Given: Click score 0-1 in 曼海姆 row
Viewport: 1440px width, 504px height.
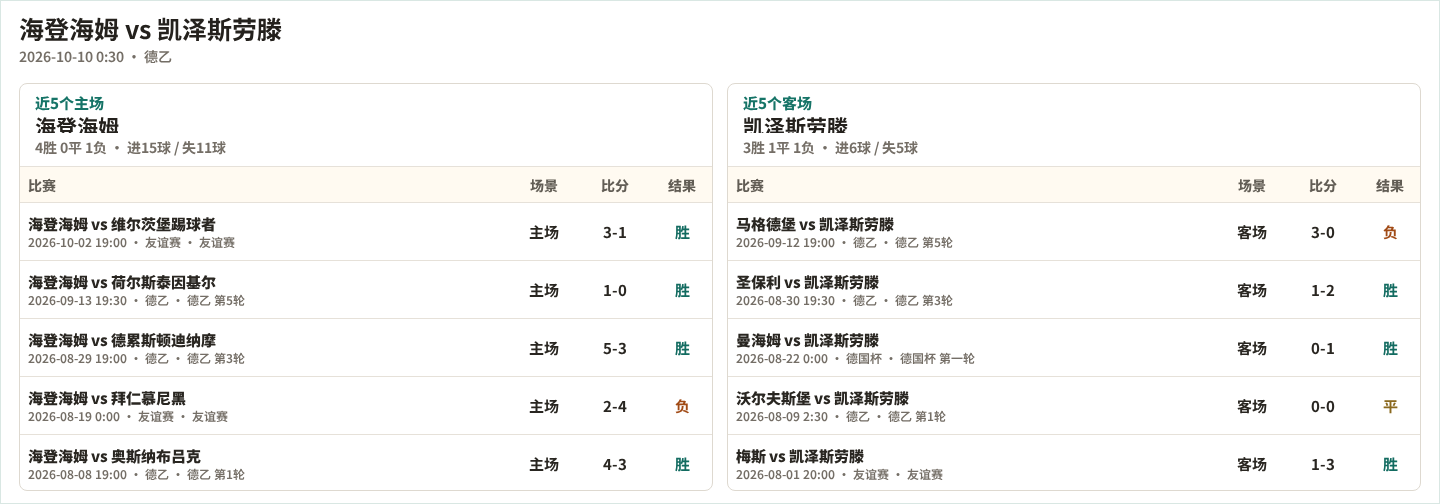Looking at the screenshot, I should point(1323,348).
